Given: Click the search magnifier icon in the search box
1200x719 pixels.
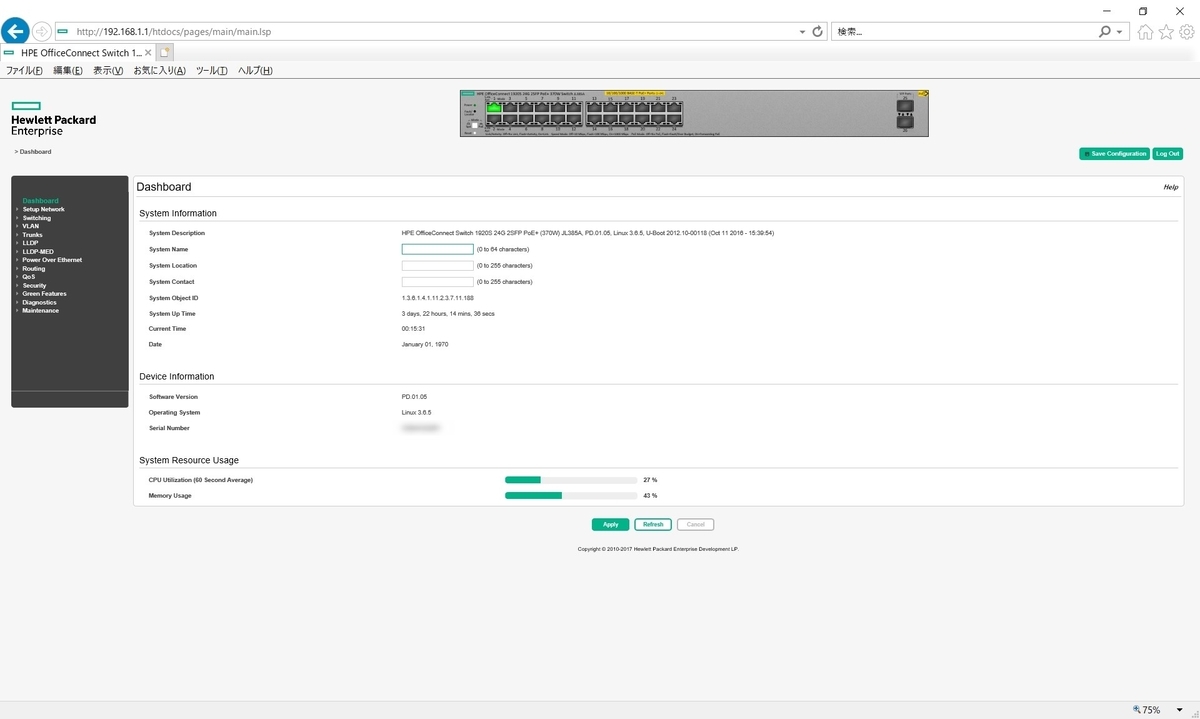Looking at the screenshot, I should pos(1105,31).
